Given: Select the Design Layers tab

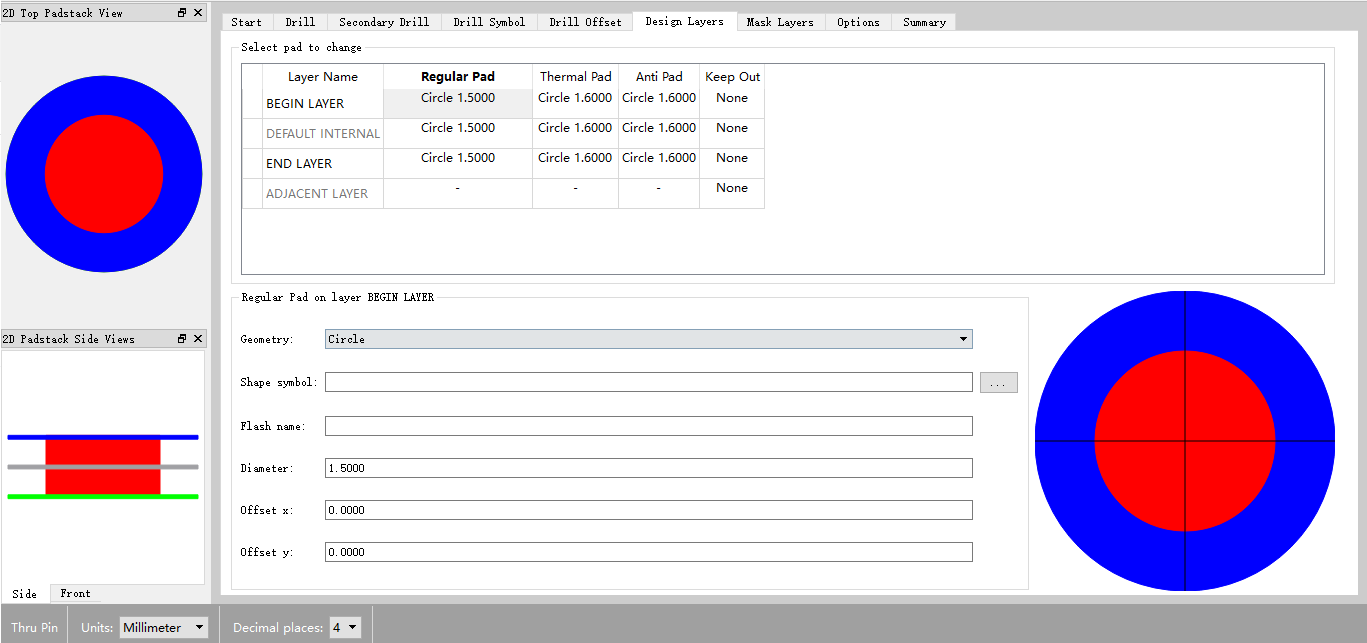Looking at the screenshot, I should click(684, 21).
